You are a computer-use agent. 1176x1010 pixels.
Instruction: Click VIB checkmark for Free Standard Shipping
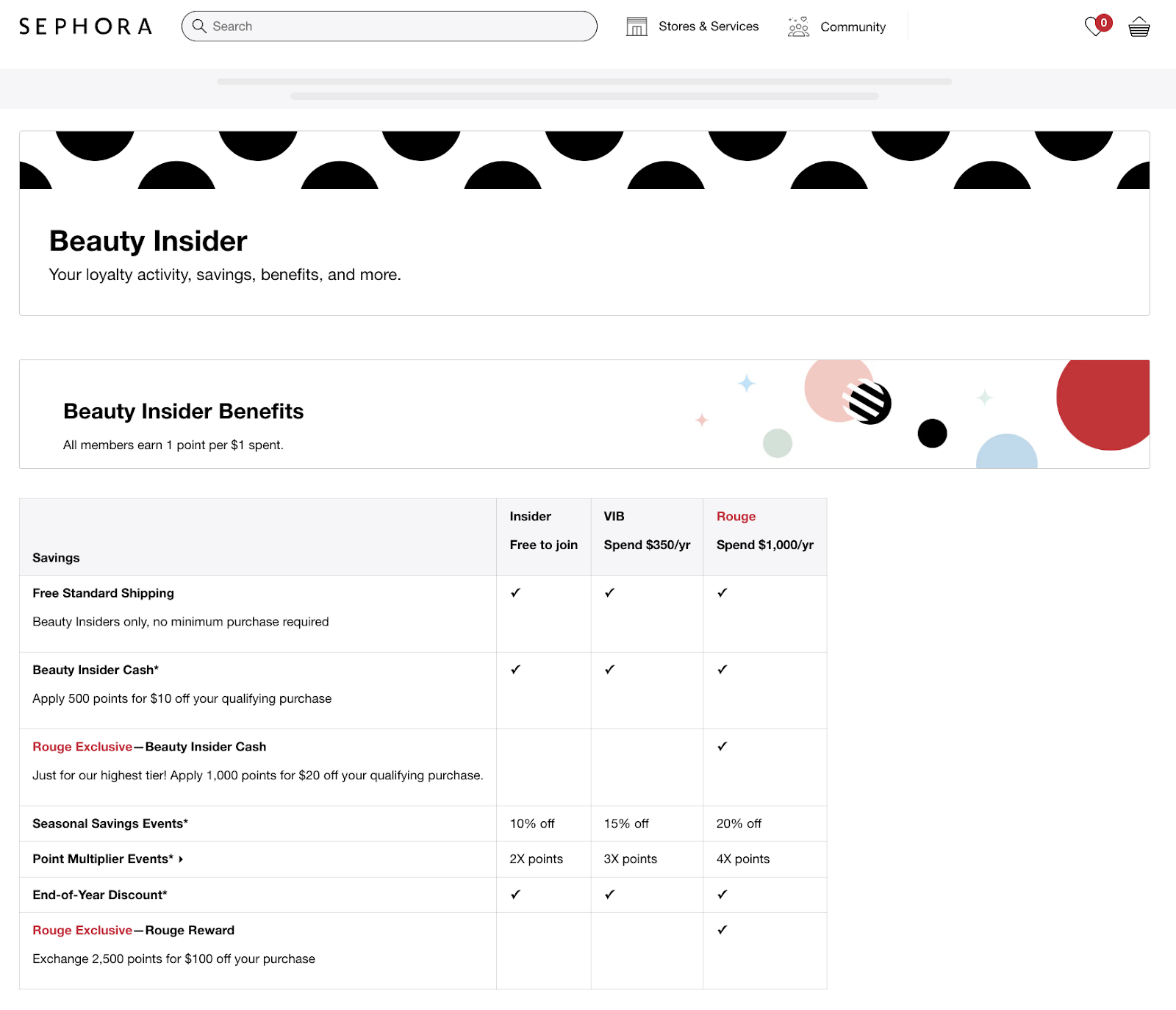(609, 592)
